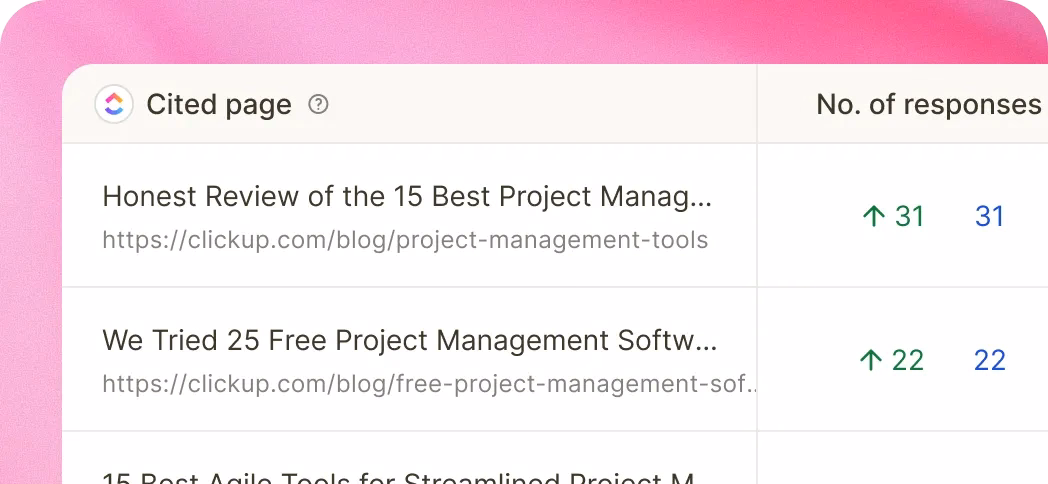Click the green 31 change value

point(910,216)
